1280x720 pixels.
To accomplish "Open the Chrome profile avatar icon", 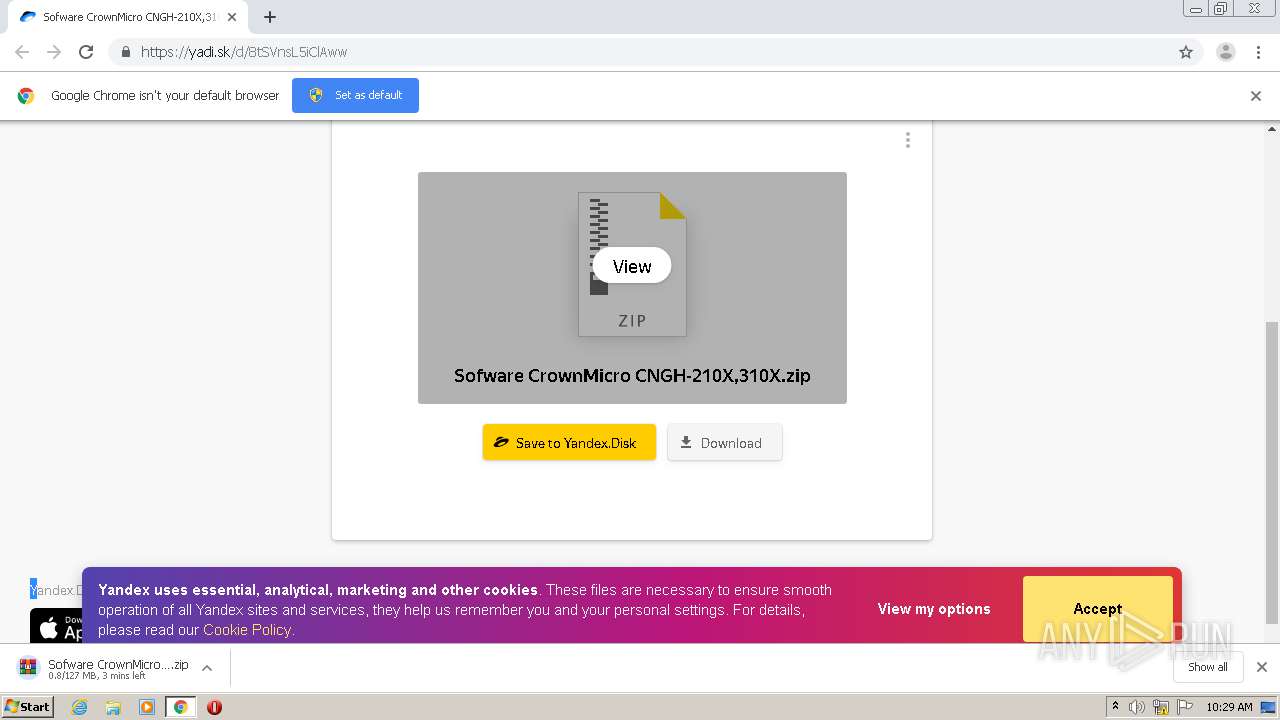I will 1226,52.
